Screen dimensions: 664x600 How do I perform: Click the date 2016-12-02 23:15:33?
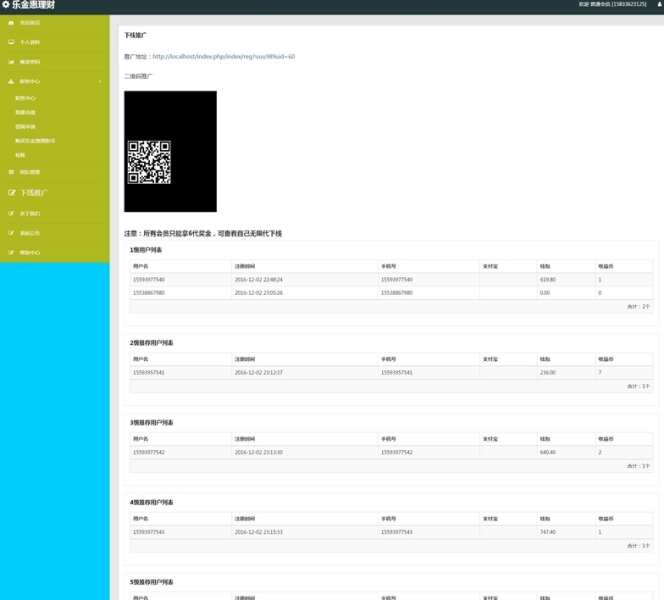[259, 532]
